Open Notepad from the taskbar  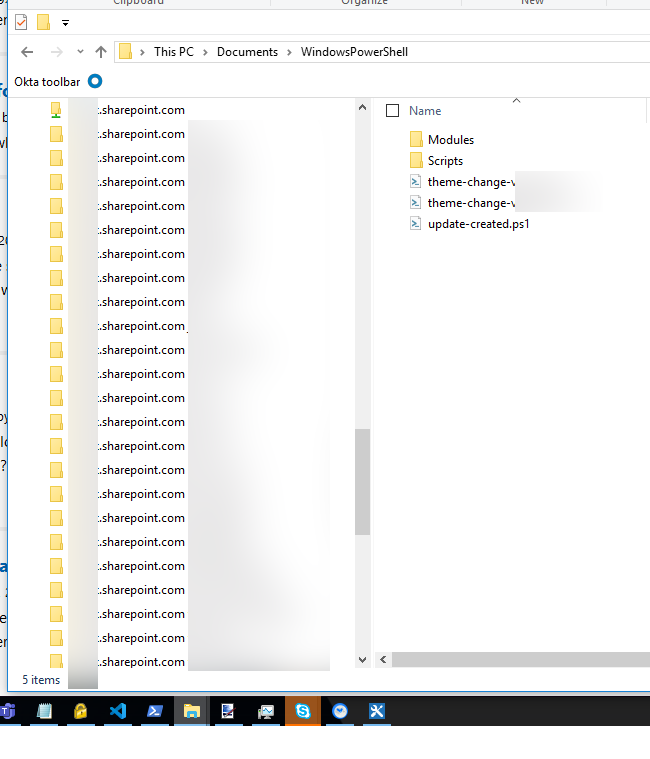(x=44, y=711)
